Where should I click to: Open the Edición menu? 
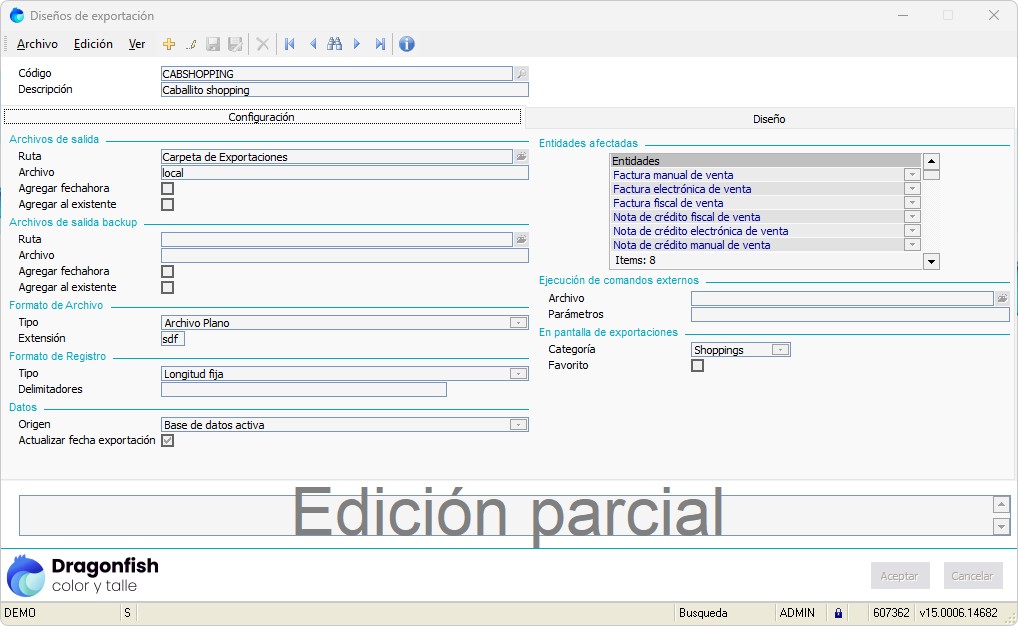(x=93, y=44)
